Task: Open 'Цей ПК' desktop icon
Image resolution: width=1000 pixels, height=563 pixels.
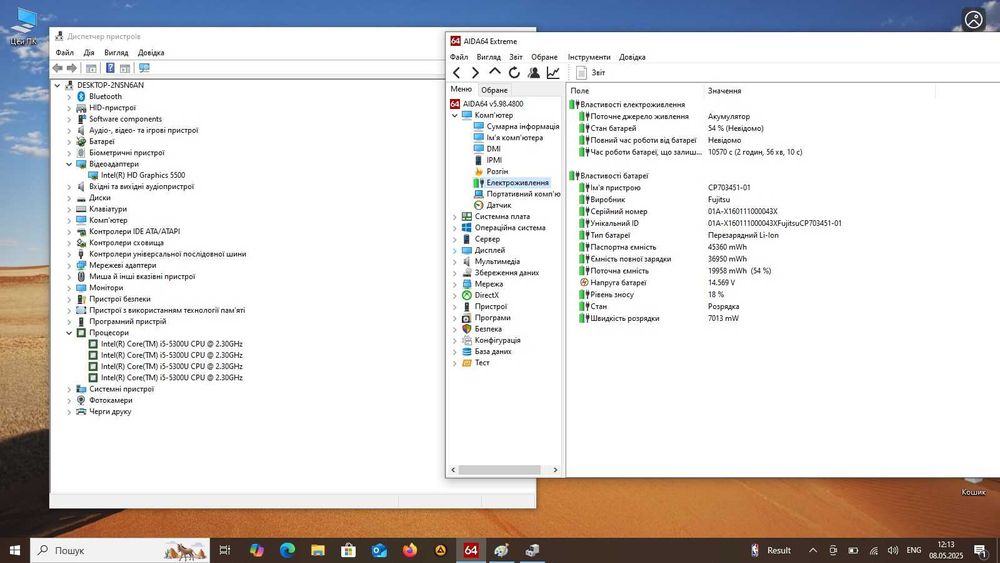Action: [24, 27]
